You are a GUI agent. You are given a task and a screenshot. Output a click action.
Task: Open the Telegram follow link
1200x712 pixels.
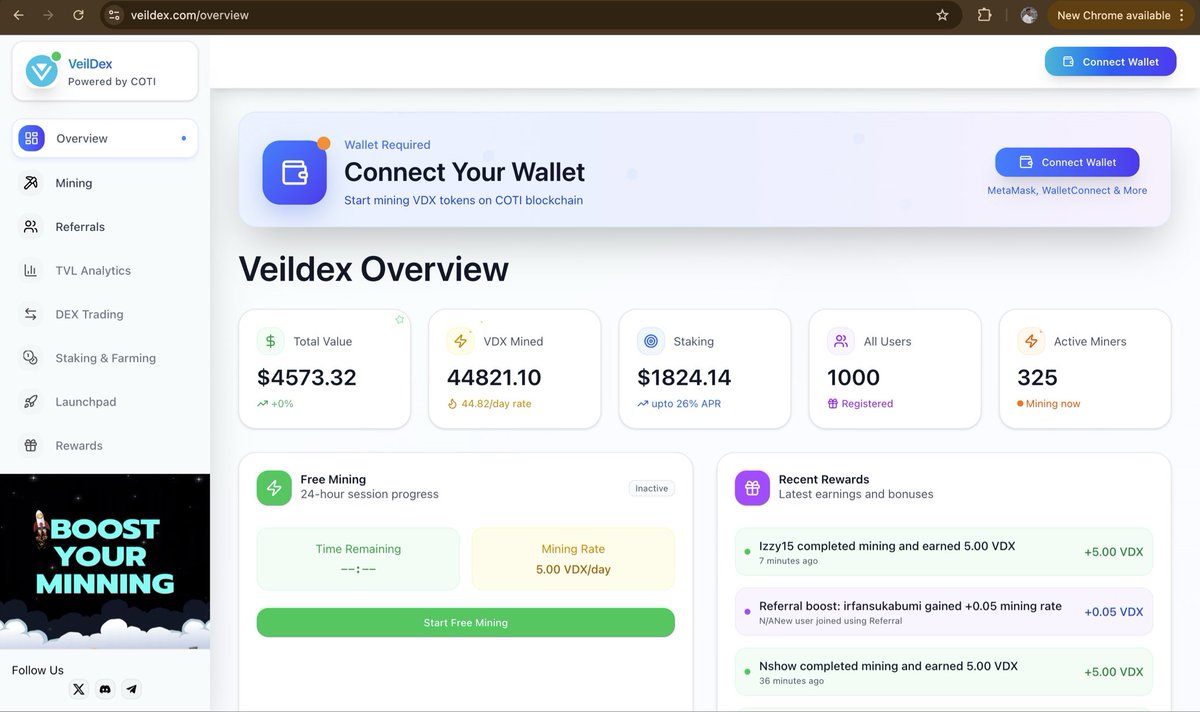131,689
